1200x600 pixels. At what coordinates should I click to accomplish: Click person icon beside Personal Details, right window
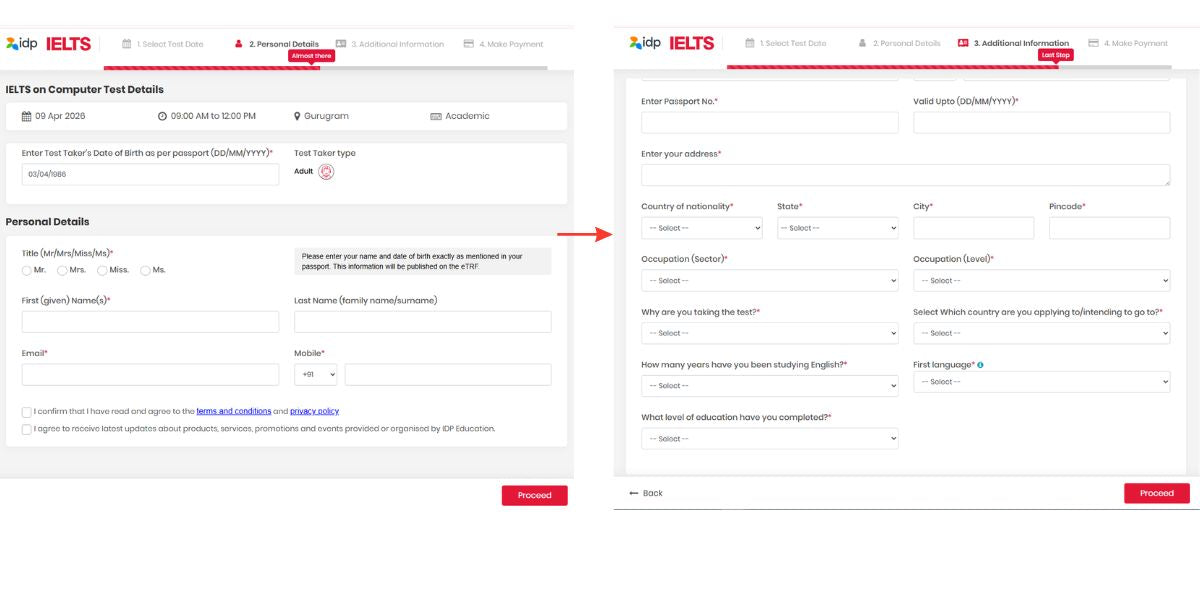[x=863, y=43]
